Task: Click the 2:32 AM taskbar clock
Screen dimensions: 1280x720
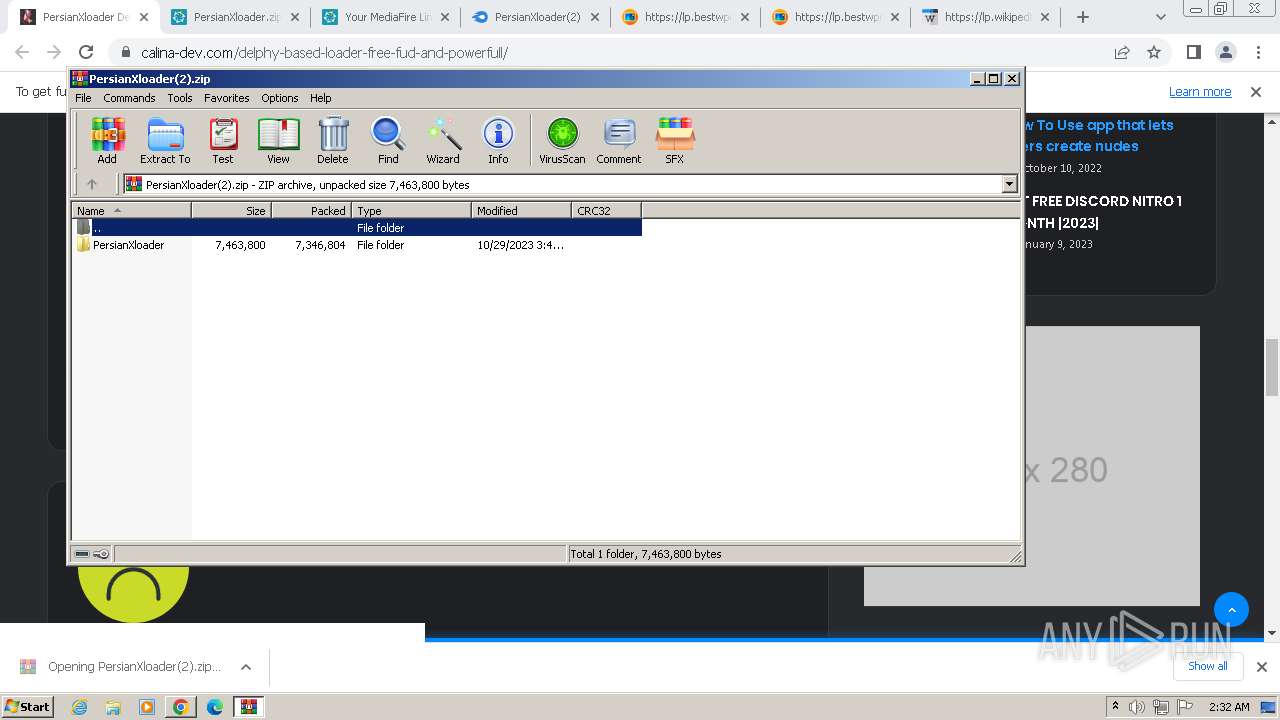Action: (x=1229, y=707)
